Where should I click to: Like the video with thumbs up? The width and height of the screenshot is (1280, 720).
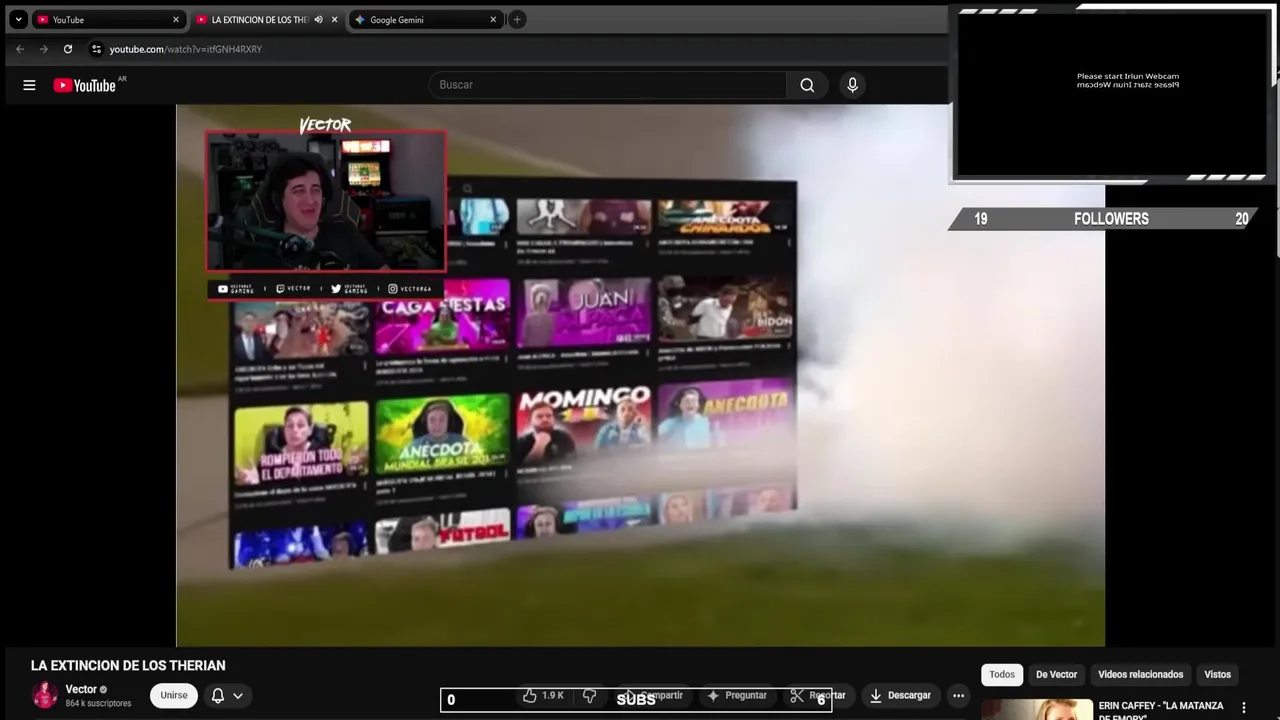(x=544, y=695)
